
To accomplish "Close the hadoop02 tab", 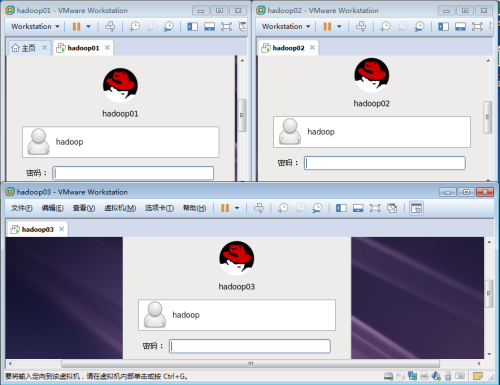I will [x=312, y=48].
